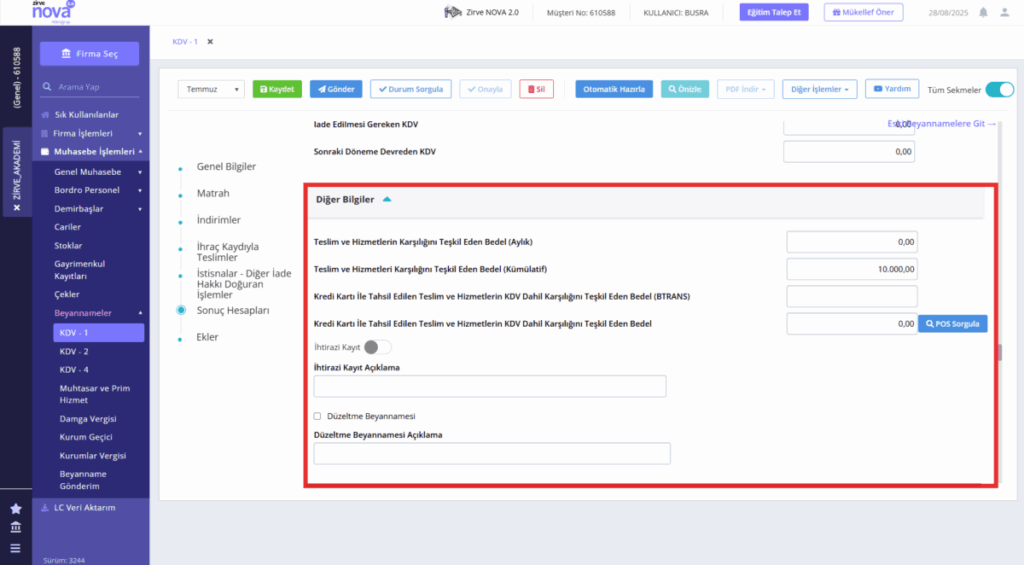Toggle the Tüm Sekmeler switch

pyautogui.click(x=999, y=89)
